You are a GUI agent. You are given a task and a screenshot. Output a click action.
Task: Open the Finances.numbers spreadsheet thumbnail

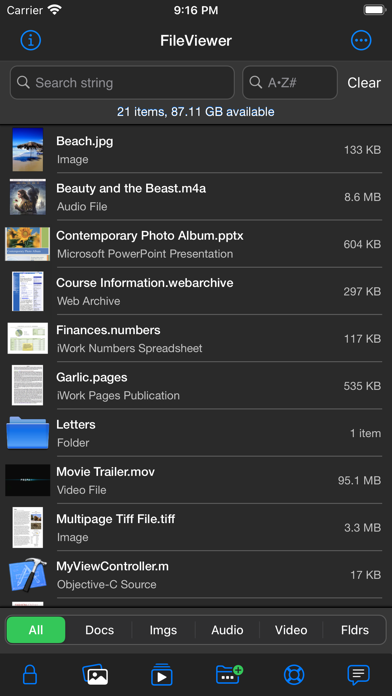28,338
